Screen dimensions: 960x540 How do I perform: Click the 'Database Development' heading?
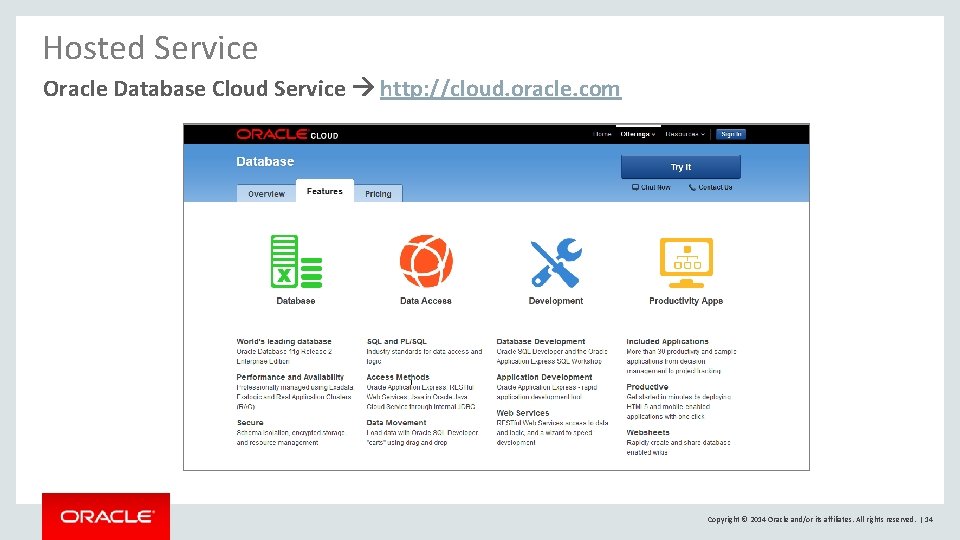541,342
